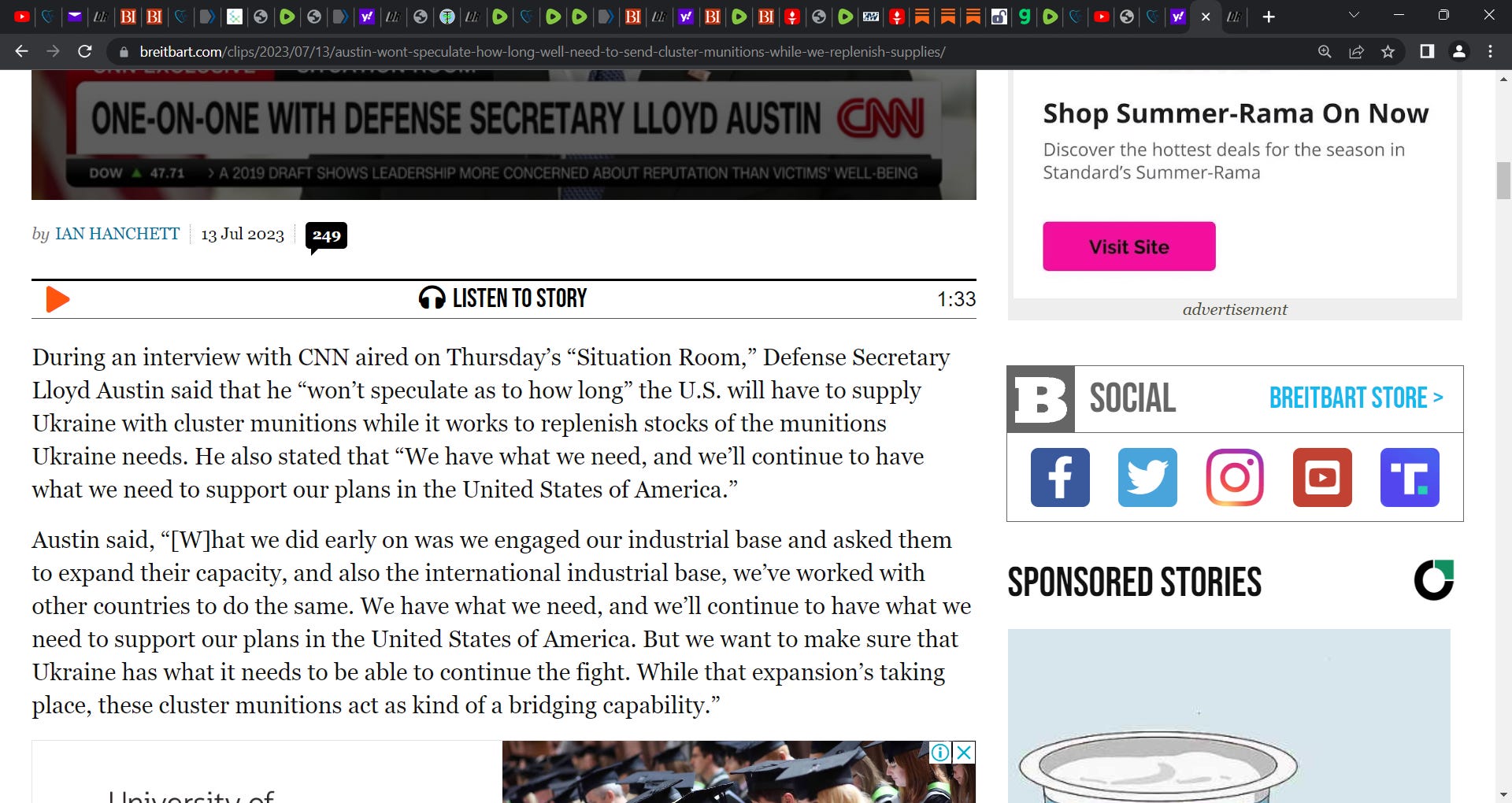This screenshot has width=1512, height=803.
Task: Switch to the white square green-dots favicon tab
Action: tap(235, 17)
